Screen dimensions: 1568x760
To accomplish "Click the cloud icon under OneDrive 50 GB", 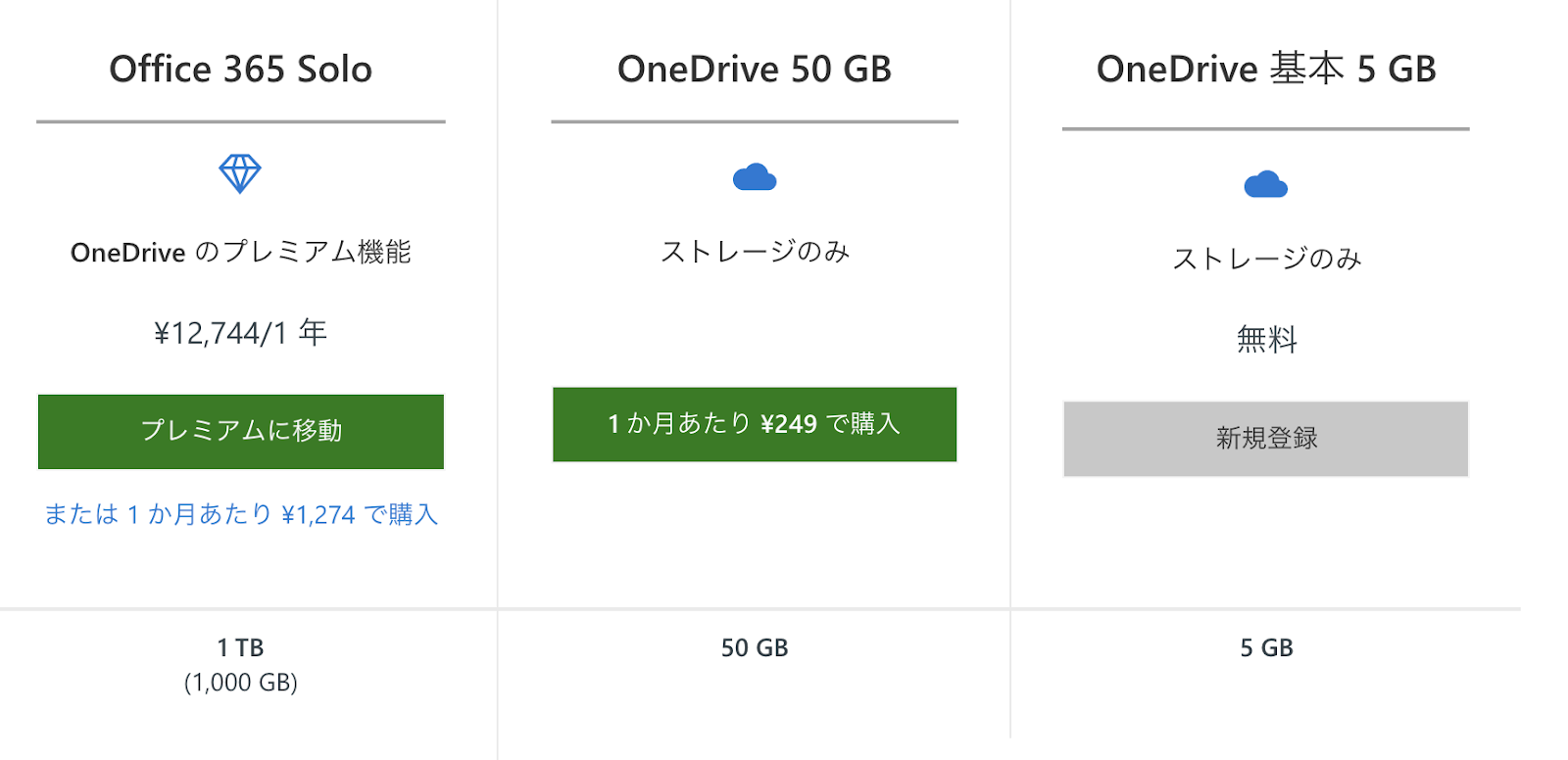I will tap(755, 177).
